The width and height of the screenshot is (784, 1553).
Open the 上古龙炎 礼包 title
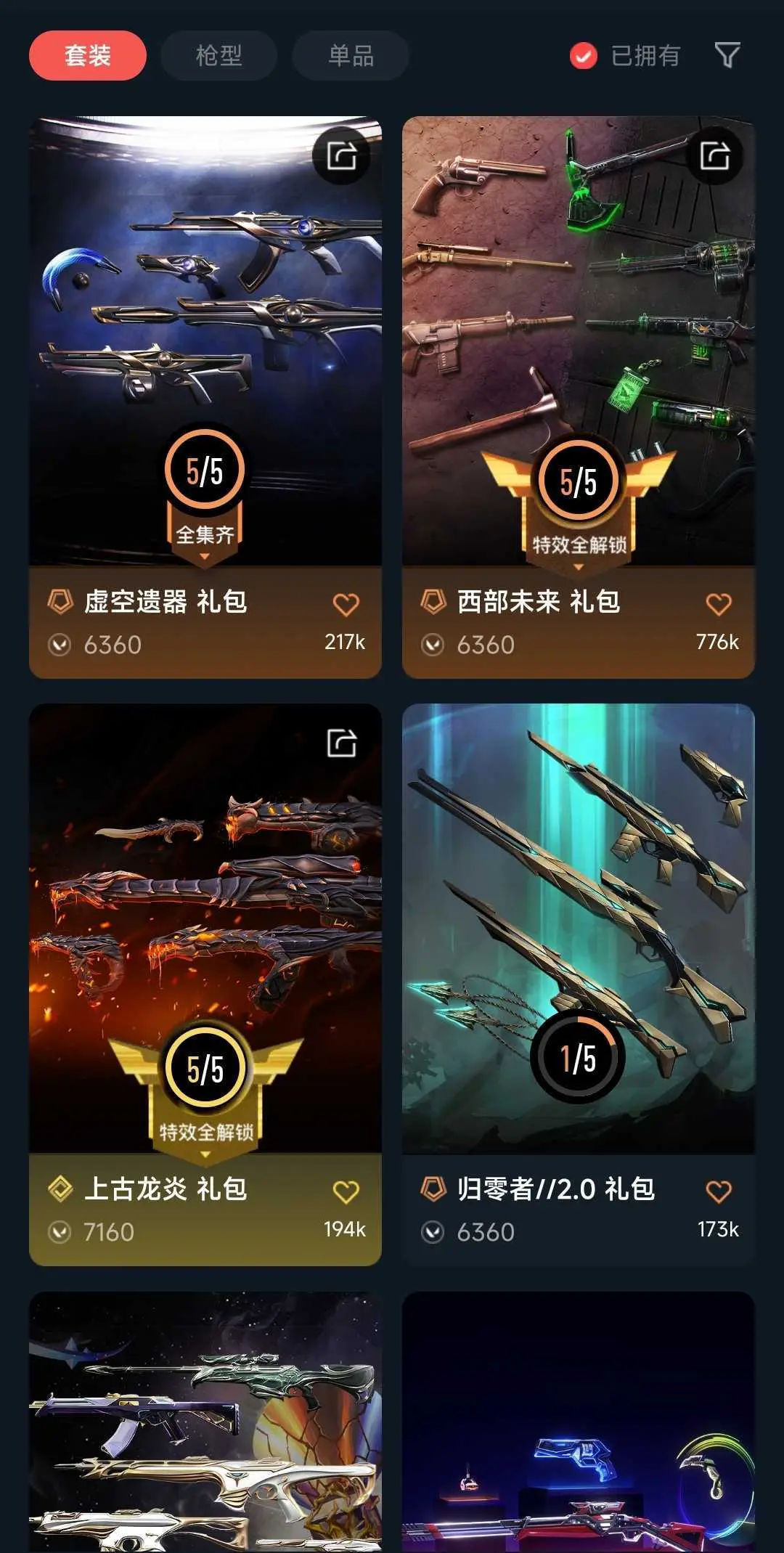[166, 1189]
